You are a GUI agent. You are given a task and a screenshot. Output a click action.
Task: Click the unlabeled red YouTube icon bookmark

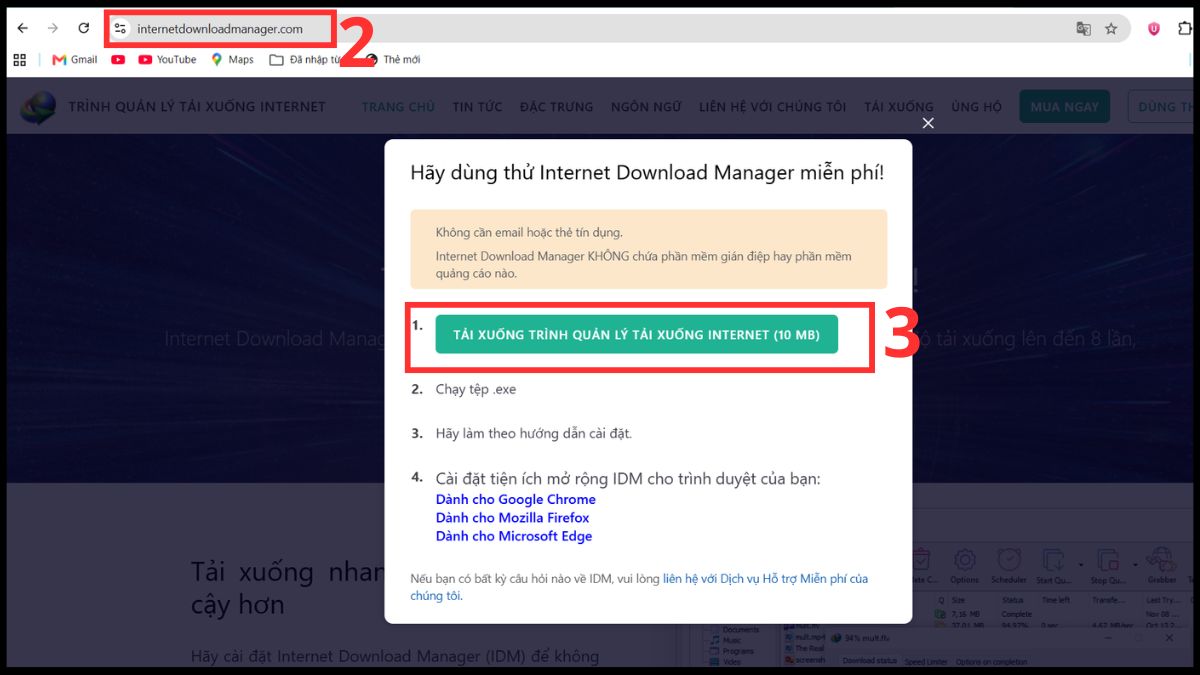click(118, 60)
